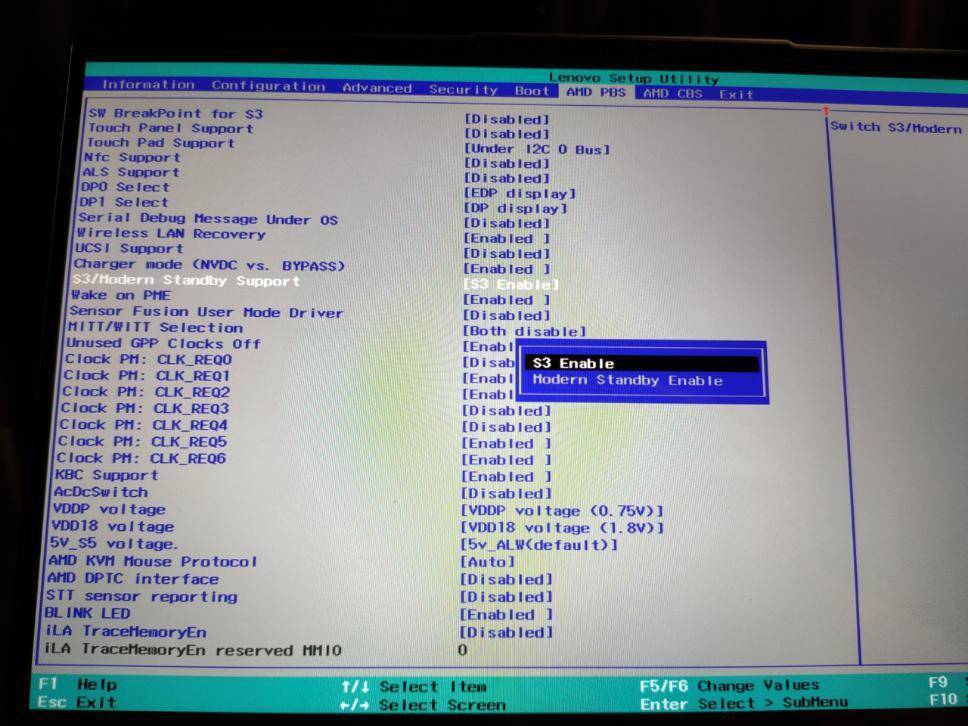Select the Charger mode (NVDC vs. BYPASS) label

click(209, 265)
